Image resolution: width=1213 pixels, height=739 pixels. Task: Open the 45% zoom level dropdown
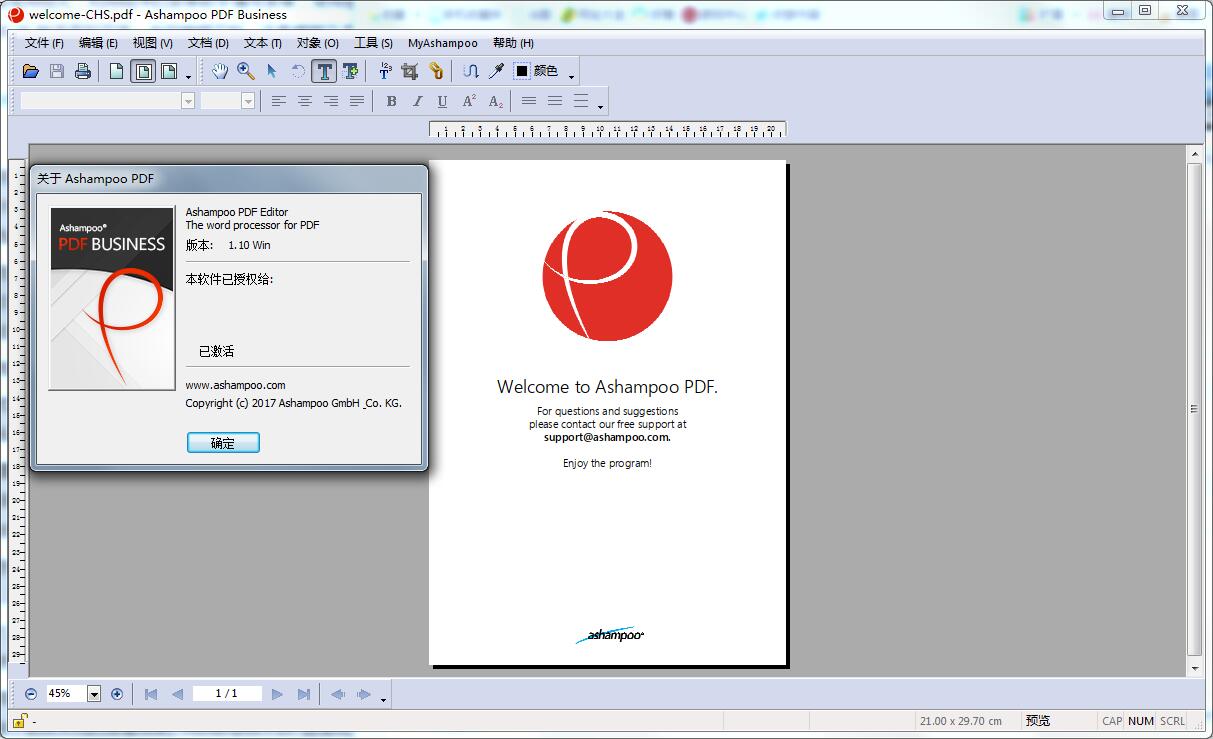tap(94, 693)
